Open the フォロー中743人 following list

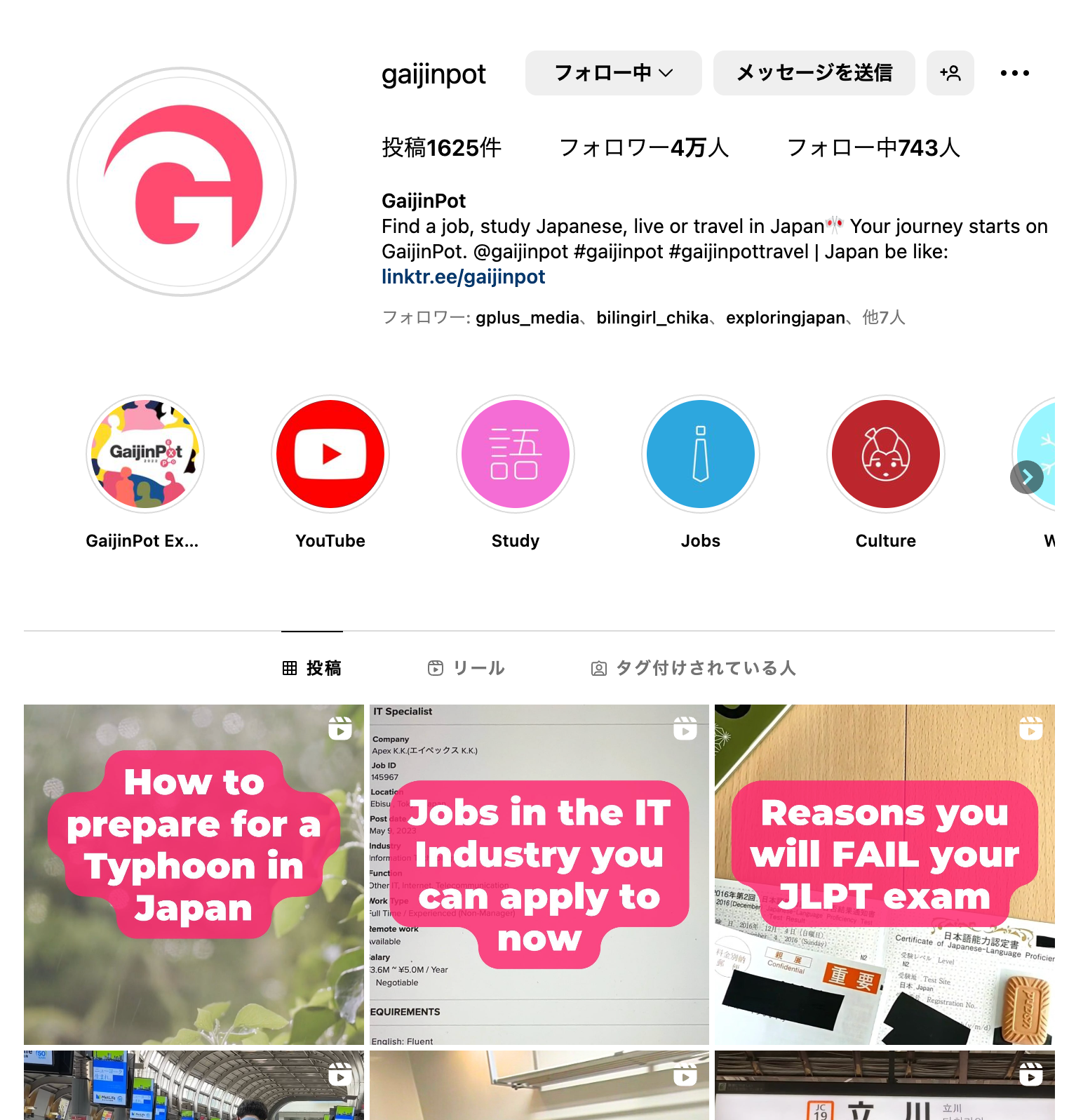click(873, 148)
